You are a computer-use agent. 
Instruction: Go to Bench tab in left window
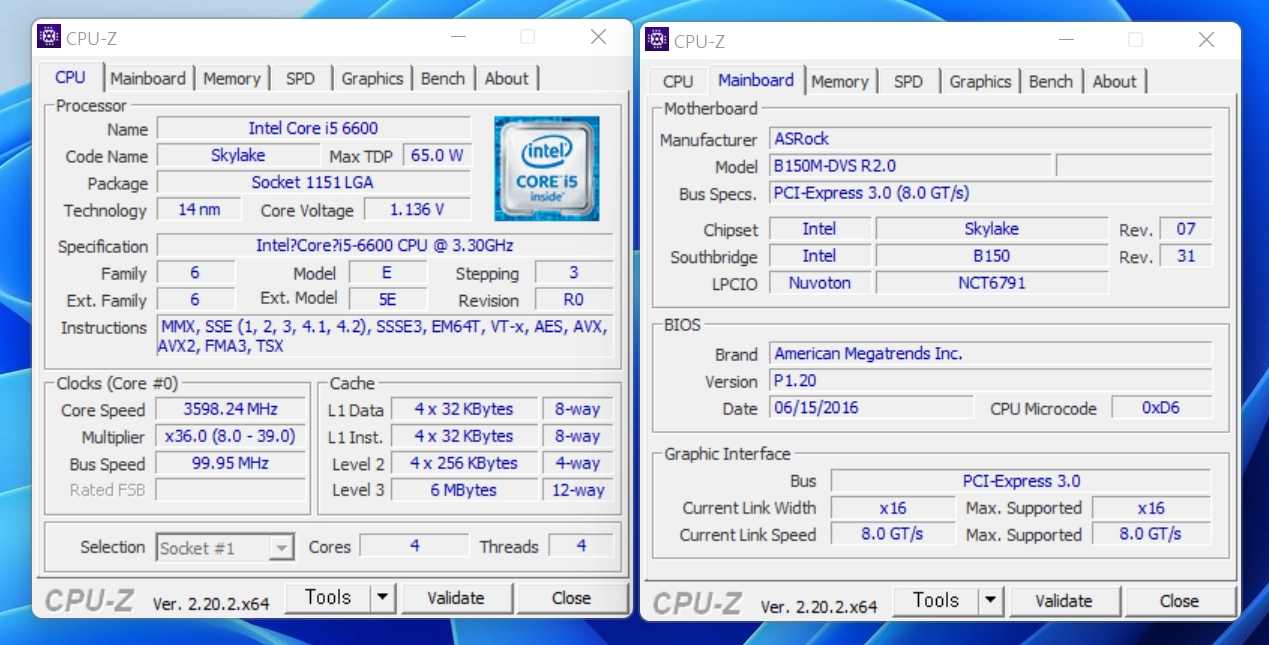click(442, 78)
